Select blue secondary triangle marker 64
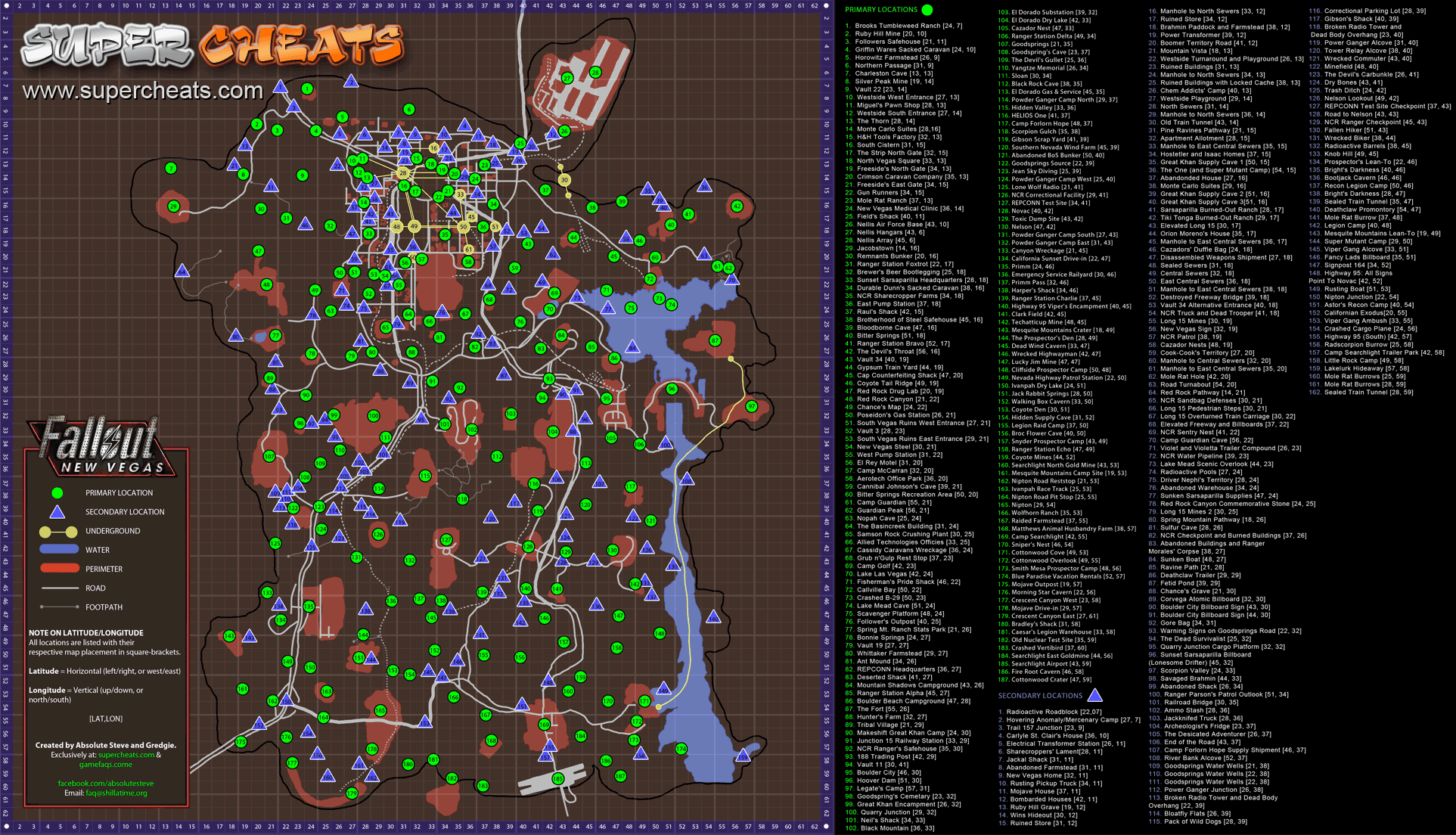This screenshot has width=1456, height=835. 182,270
